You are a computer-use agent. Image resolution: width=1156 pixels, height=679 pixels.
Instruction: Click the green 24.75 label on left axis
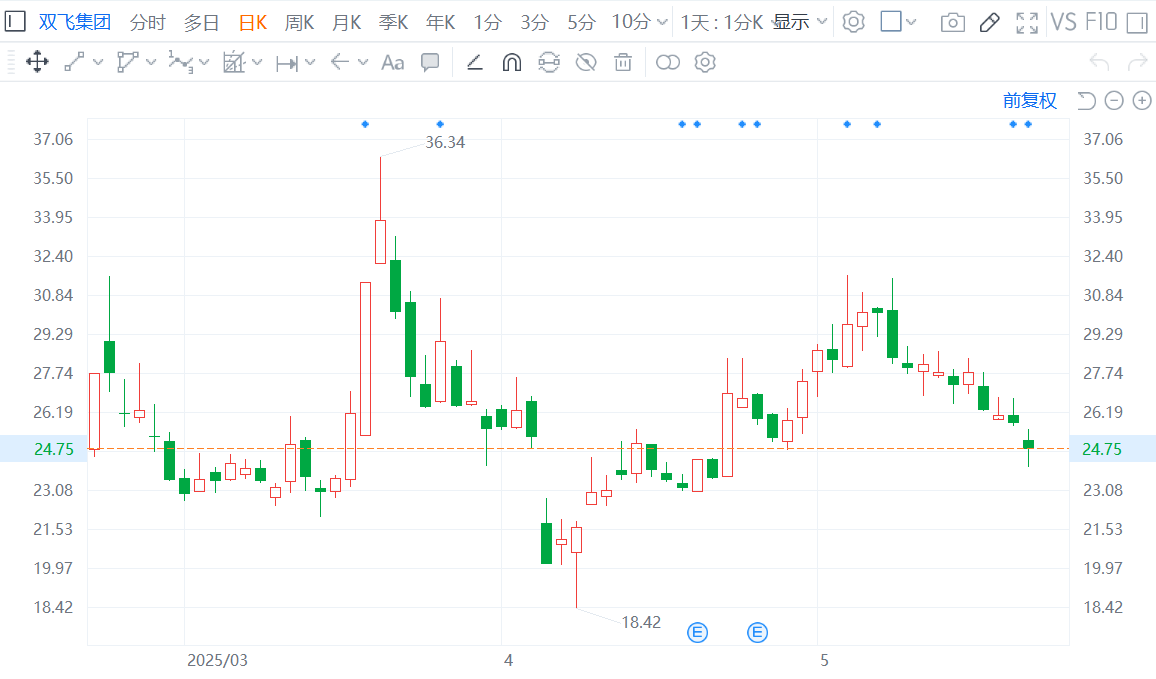[x=54, y=449]
